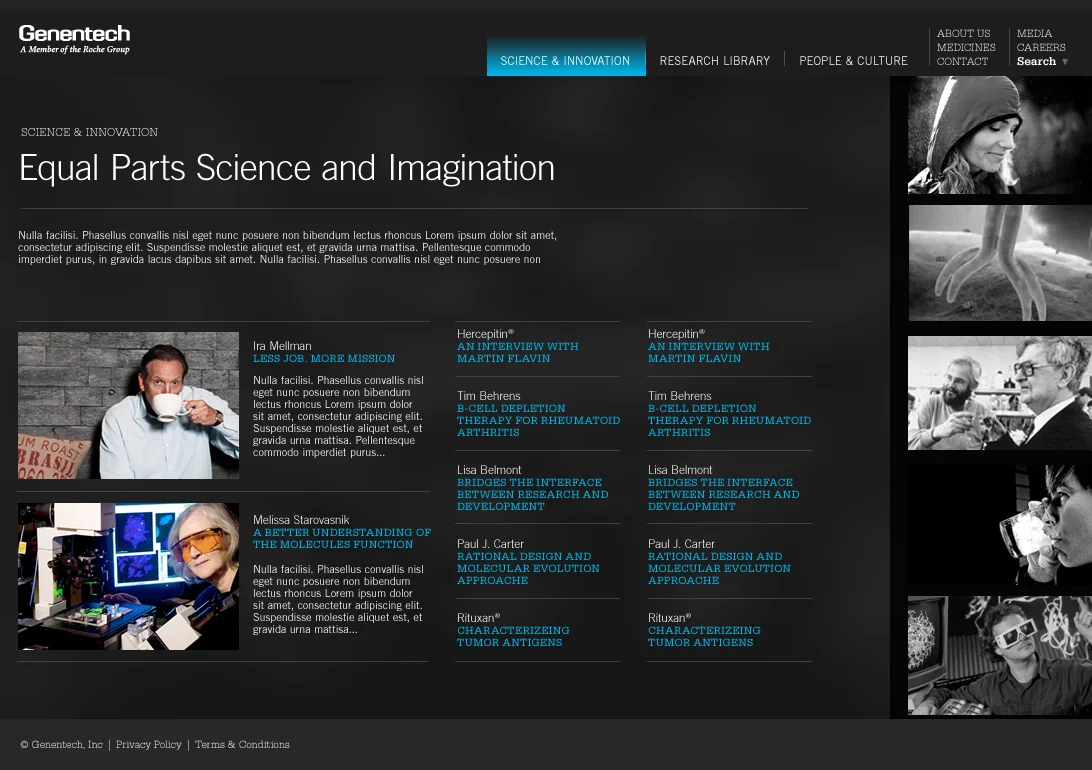Click man in 3D glasses sidebar photo
The image size is (1092, 770).
[1000, 655]
